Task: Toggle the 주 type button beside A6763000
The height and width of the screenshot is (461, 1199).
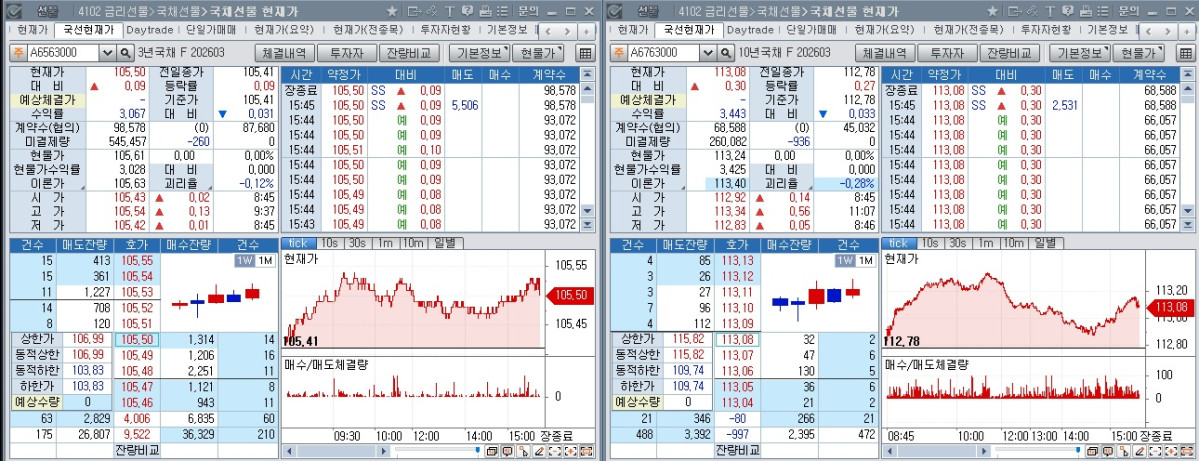Action: tap(618, 53)
